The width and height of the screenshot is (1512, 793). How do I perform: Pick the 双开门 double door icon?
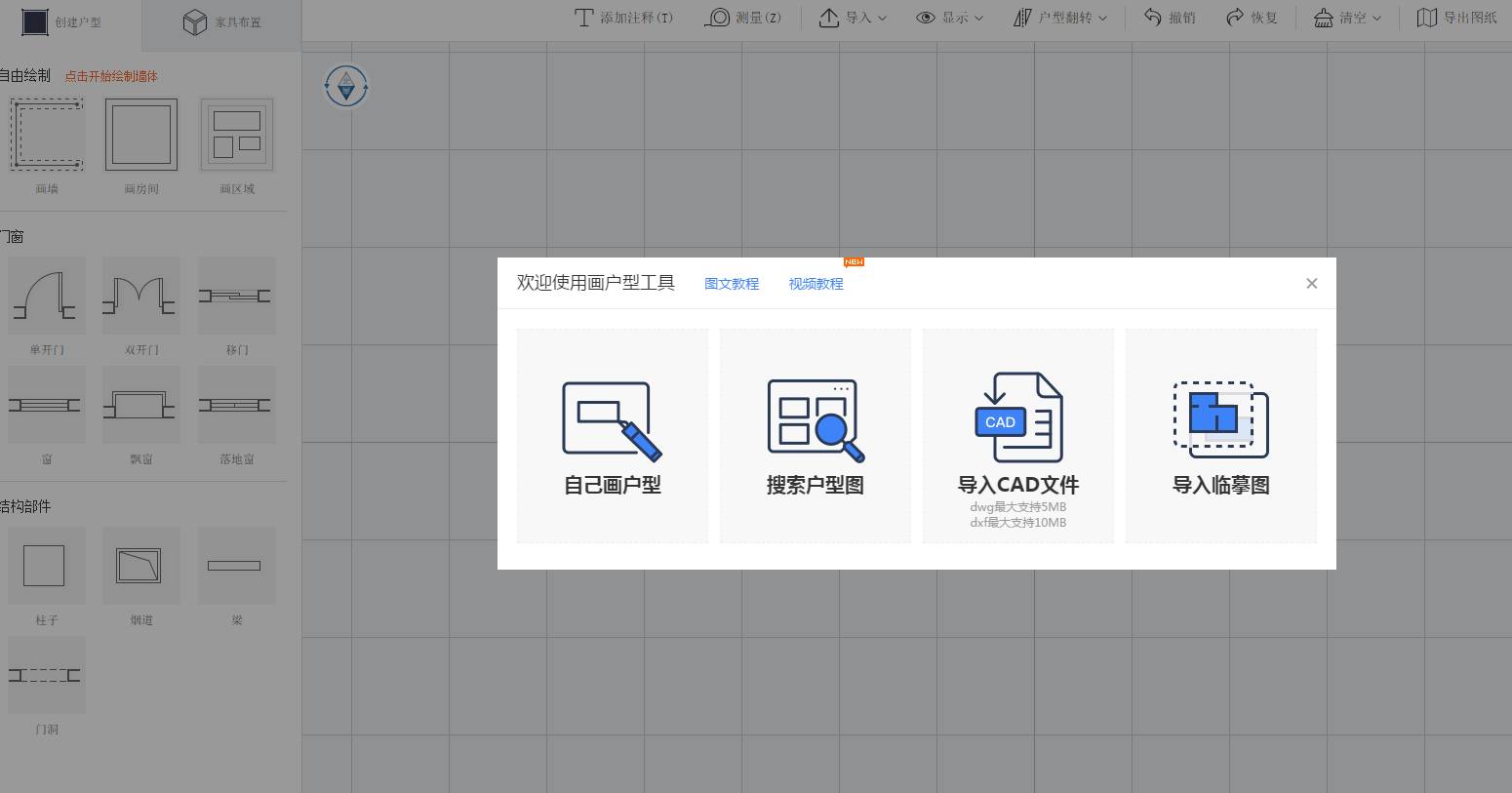pyautogui.click(x=141, y=296)
